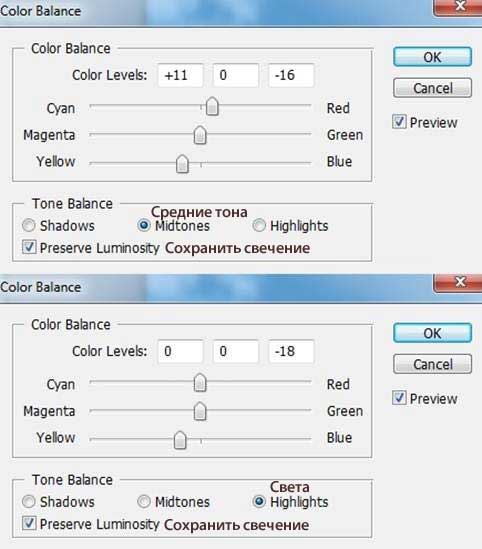Click the +11 color level field

click(x=180, y=75)
